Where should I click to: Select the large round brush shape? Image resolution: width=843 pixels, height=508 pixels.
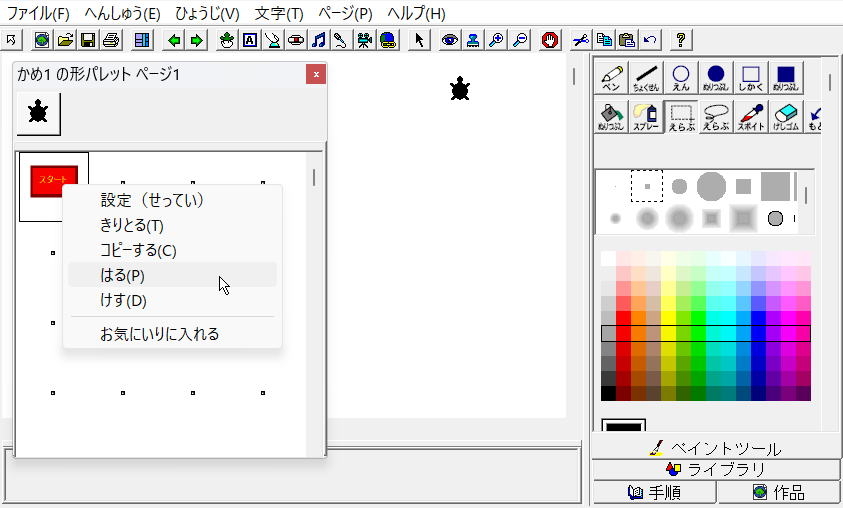pos(711,186)
